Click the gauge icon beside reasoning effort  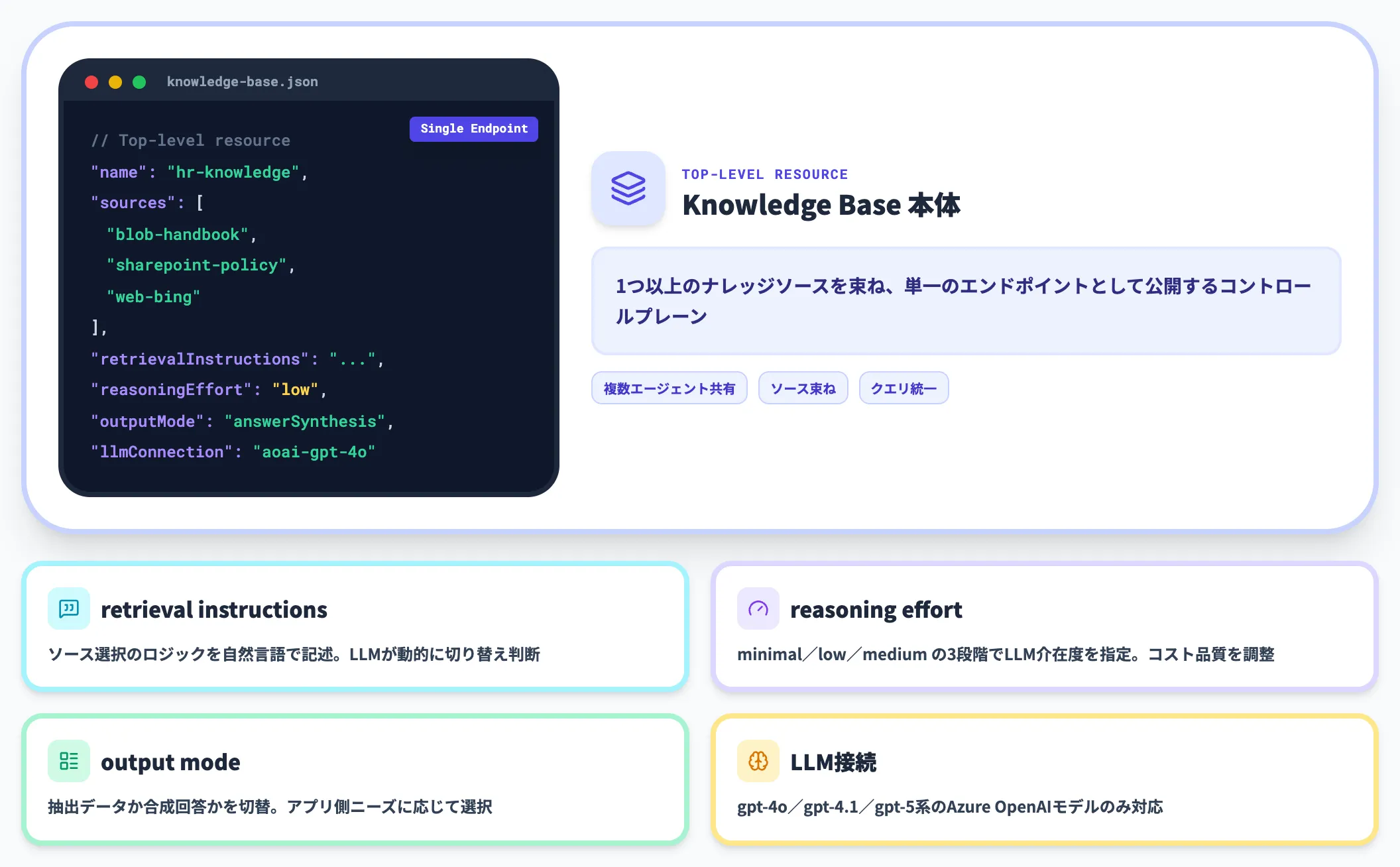758,608
